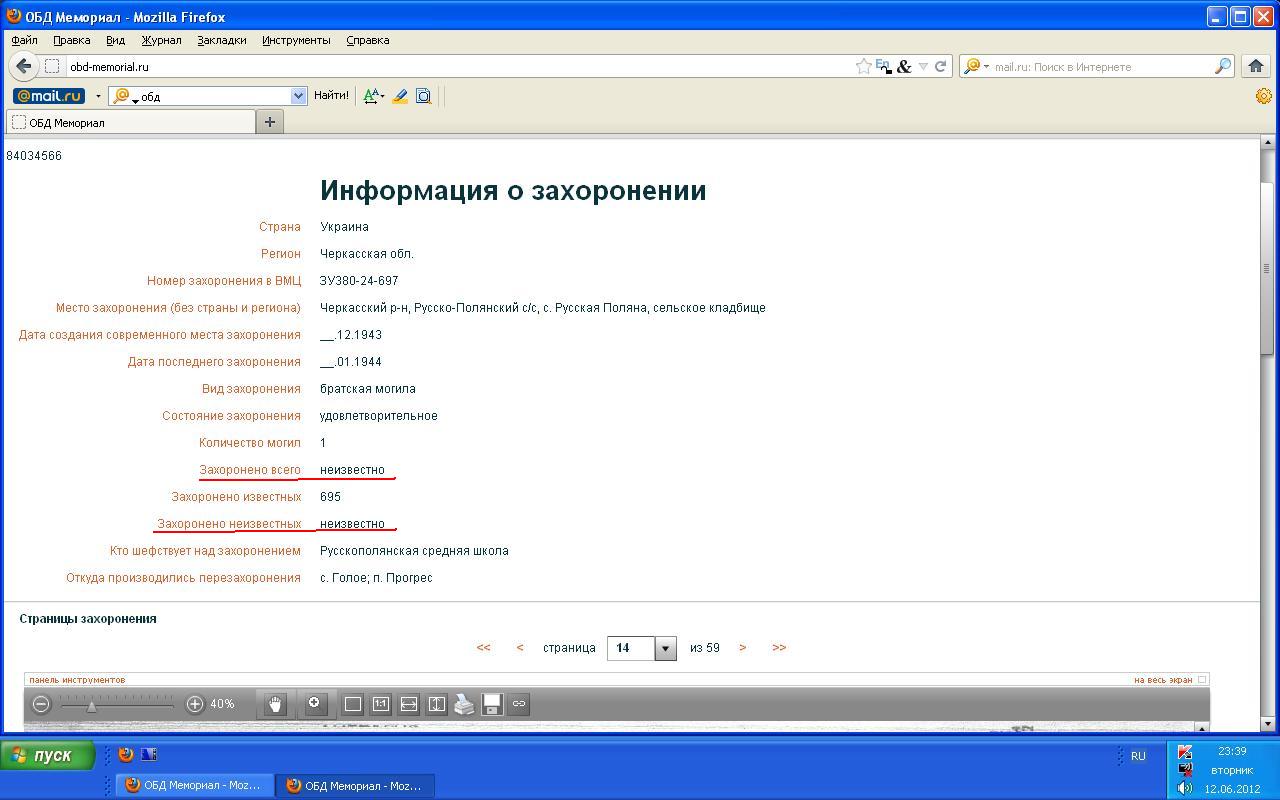Print the scanned document page
Screen dimensions: 1280x800
[x=464, y=704]
